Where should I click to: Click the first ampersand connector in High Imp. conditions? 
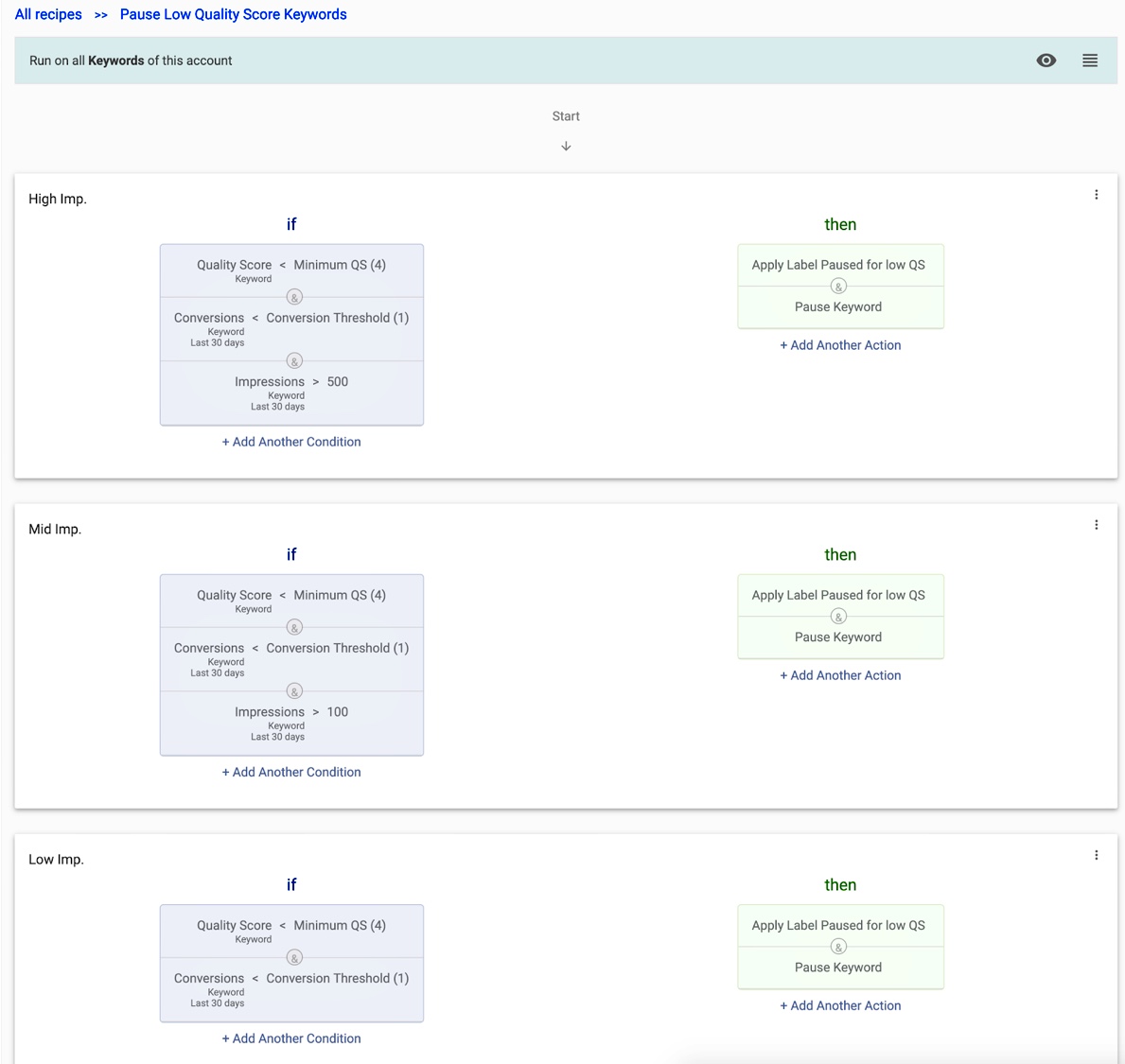(294, 297)
